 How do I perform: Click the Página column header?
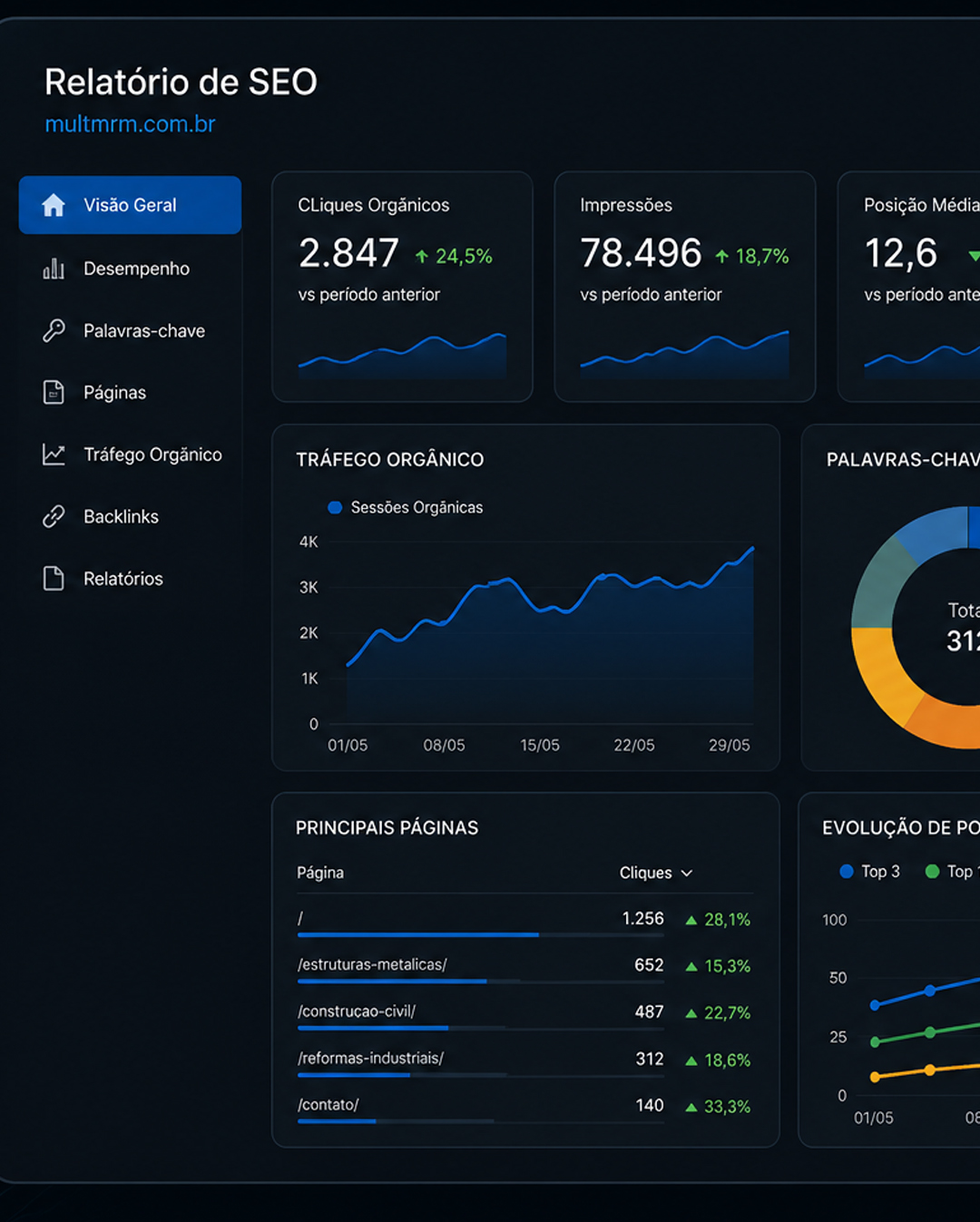click(320, 873)
